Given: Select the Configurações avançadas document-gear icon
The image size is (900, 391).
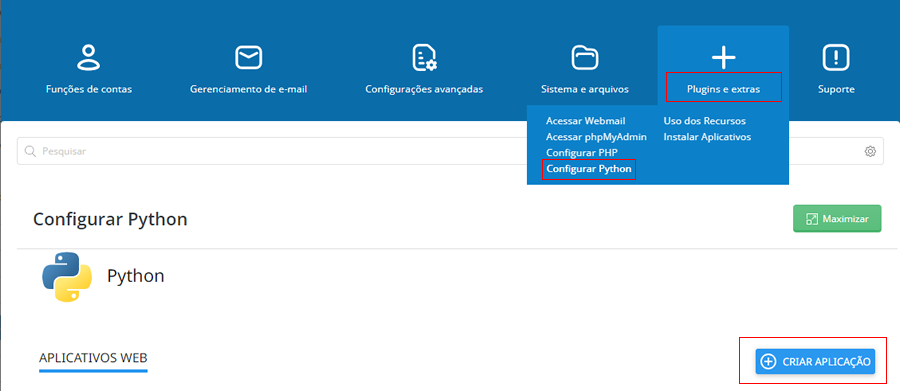Looking at the screenshot, I should [424, 57].
